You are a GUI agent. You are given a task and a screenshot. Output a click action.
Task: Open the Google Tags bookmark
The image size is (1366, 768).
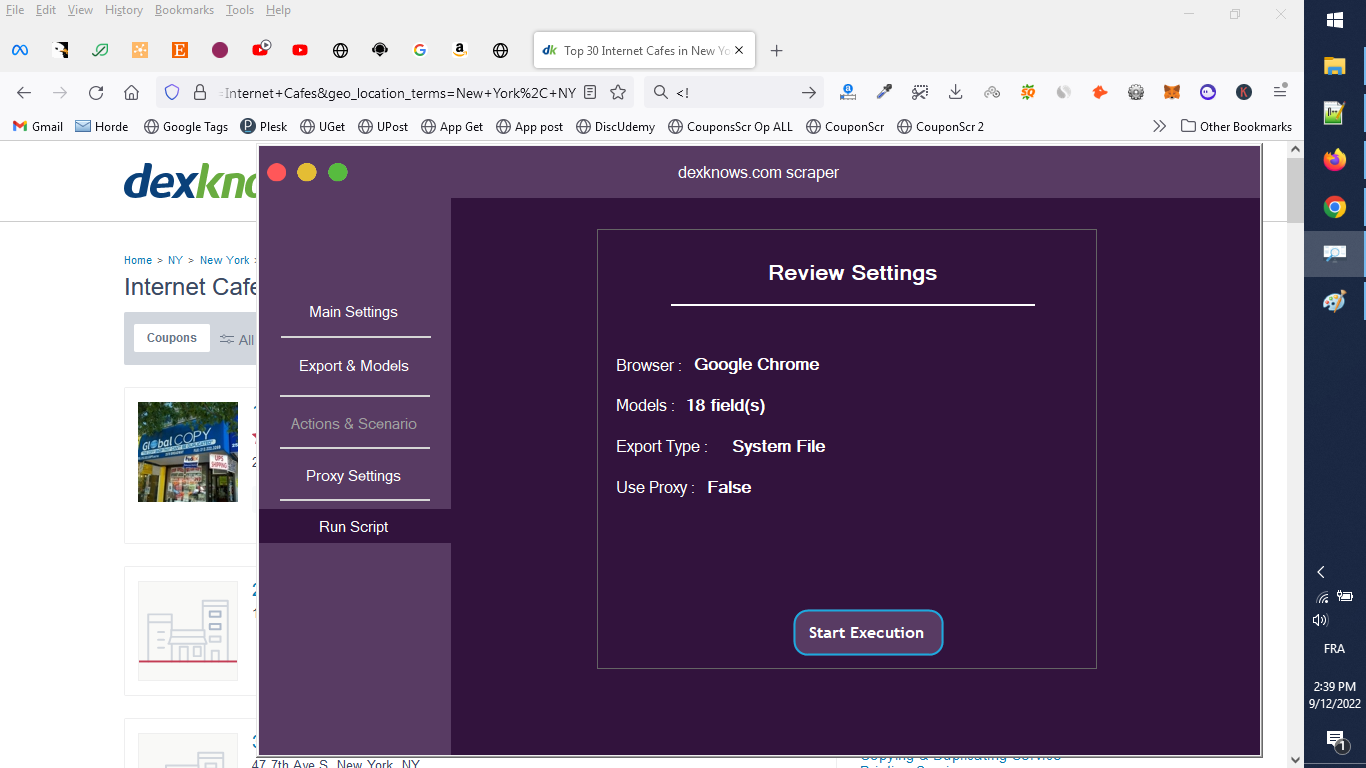tap(187, 127)
